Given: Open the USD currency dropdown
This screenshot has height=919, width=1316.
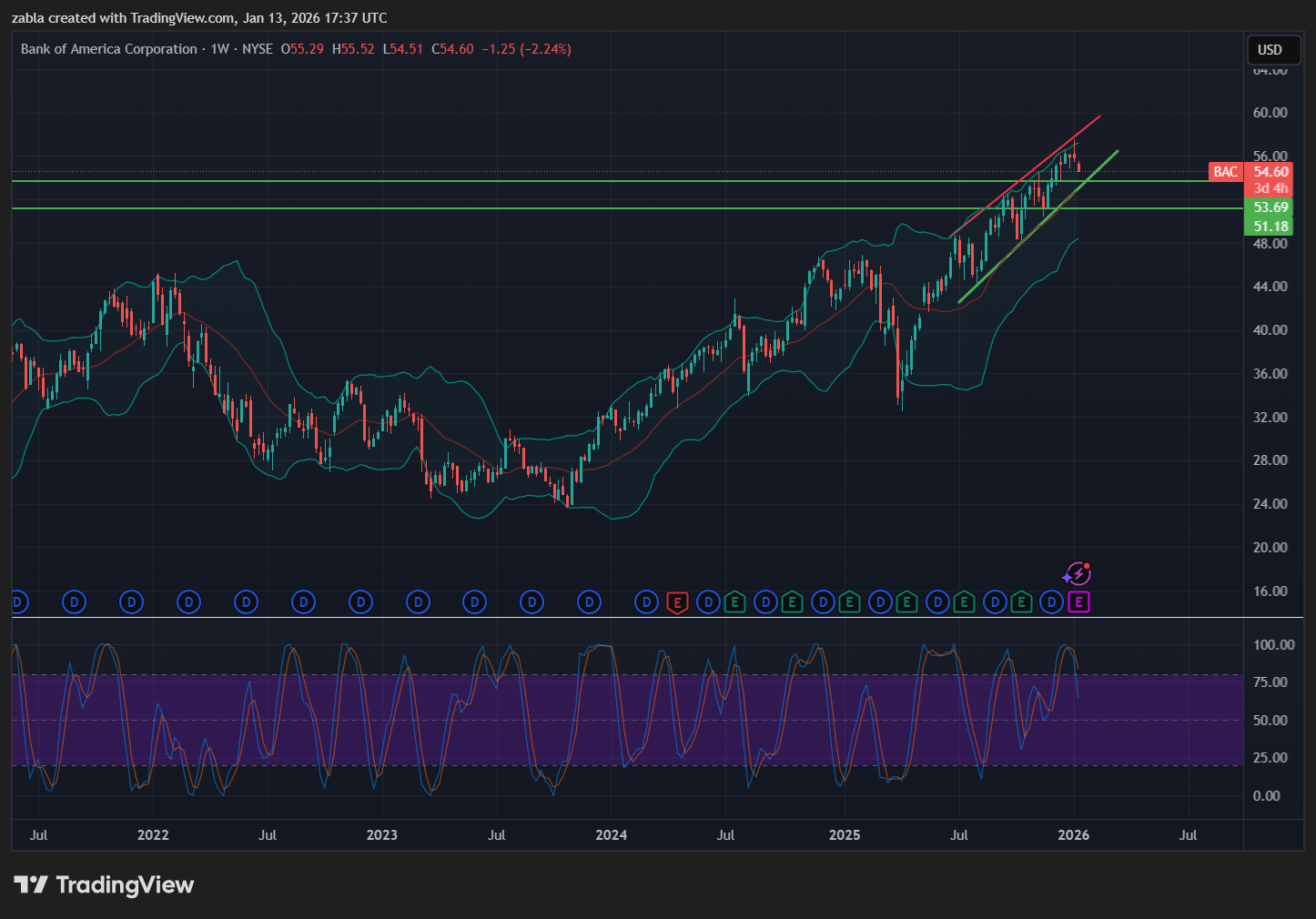Looking at the screenshot, I should coord(1269,50).
